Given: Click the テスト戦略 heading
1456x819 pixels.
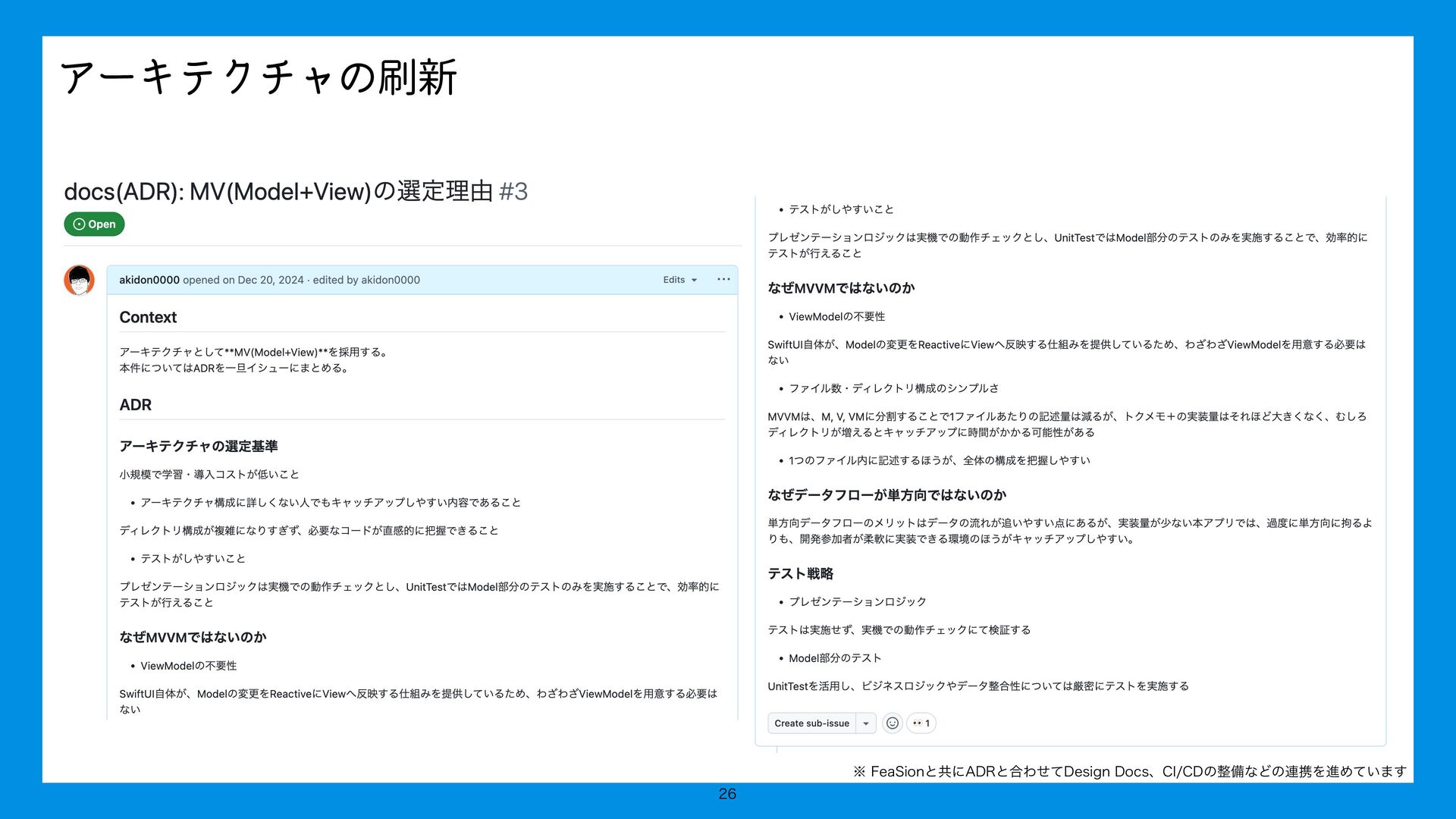Looking at the screenshot, I should pyautogui.click(x=800, y=574).
